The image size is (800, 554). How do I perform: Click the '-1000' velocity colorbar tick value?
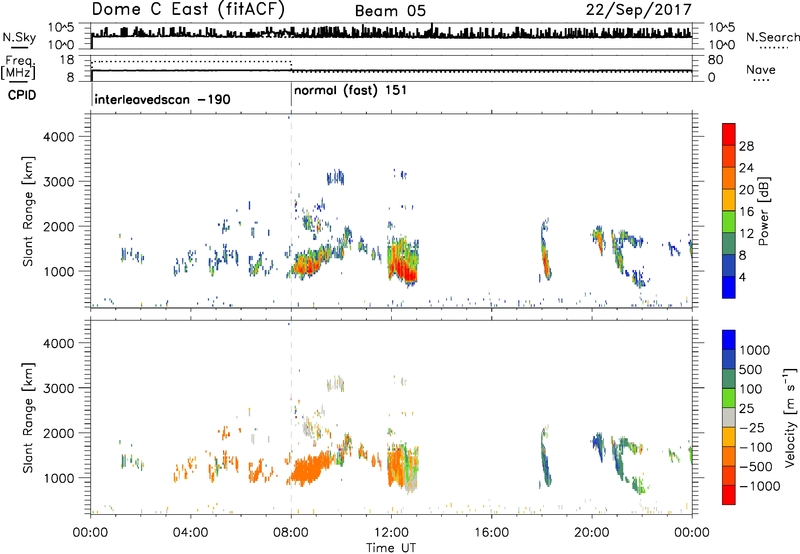pyautogui.click(x=760, y=486)
